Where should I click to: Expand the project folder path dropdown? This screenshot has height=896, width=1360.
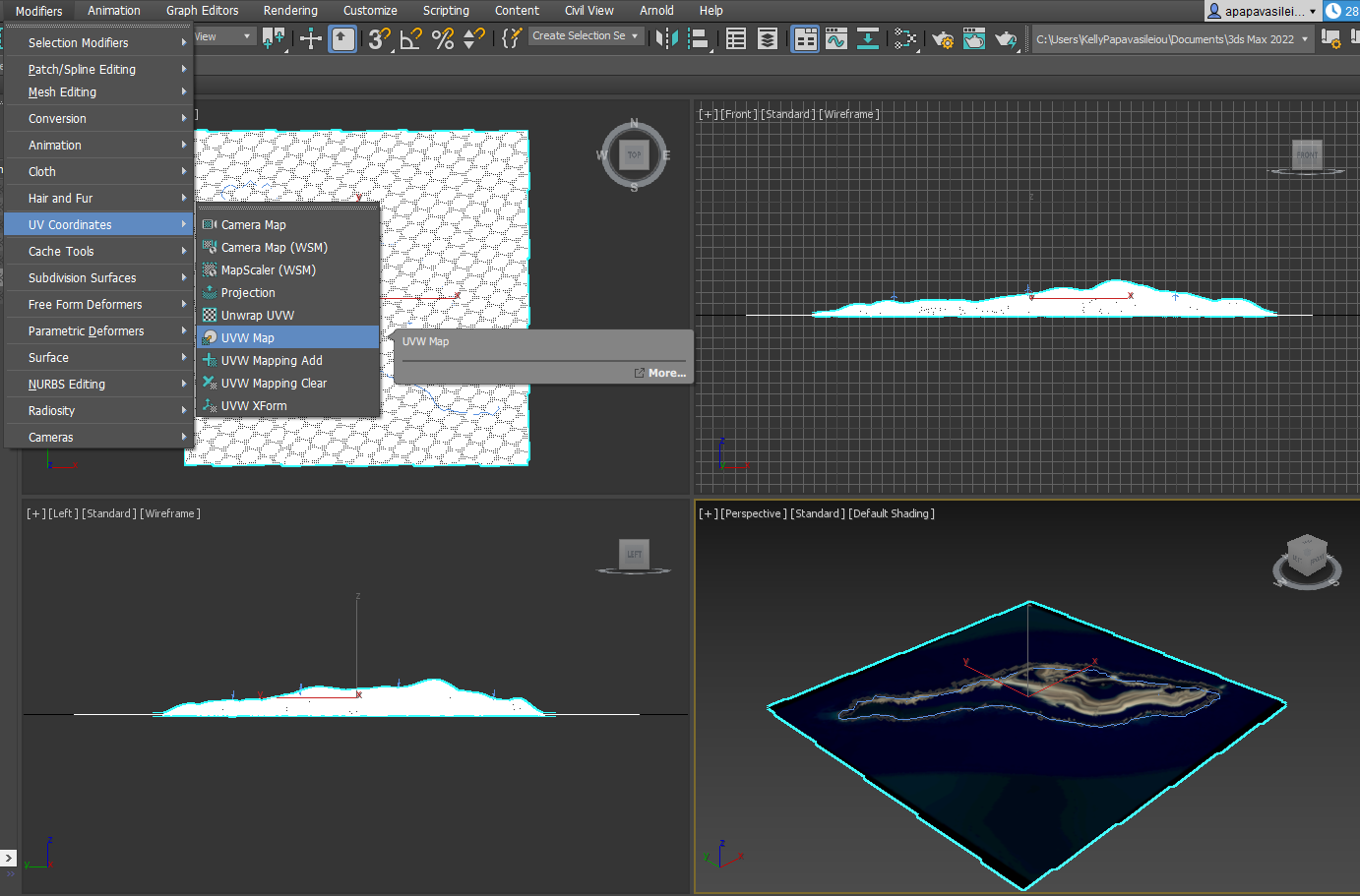1305,39
